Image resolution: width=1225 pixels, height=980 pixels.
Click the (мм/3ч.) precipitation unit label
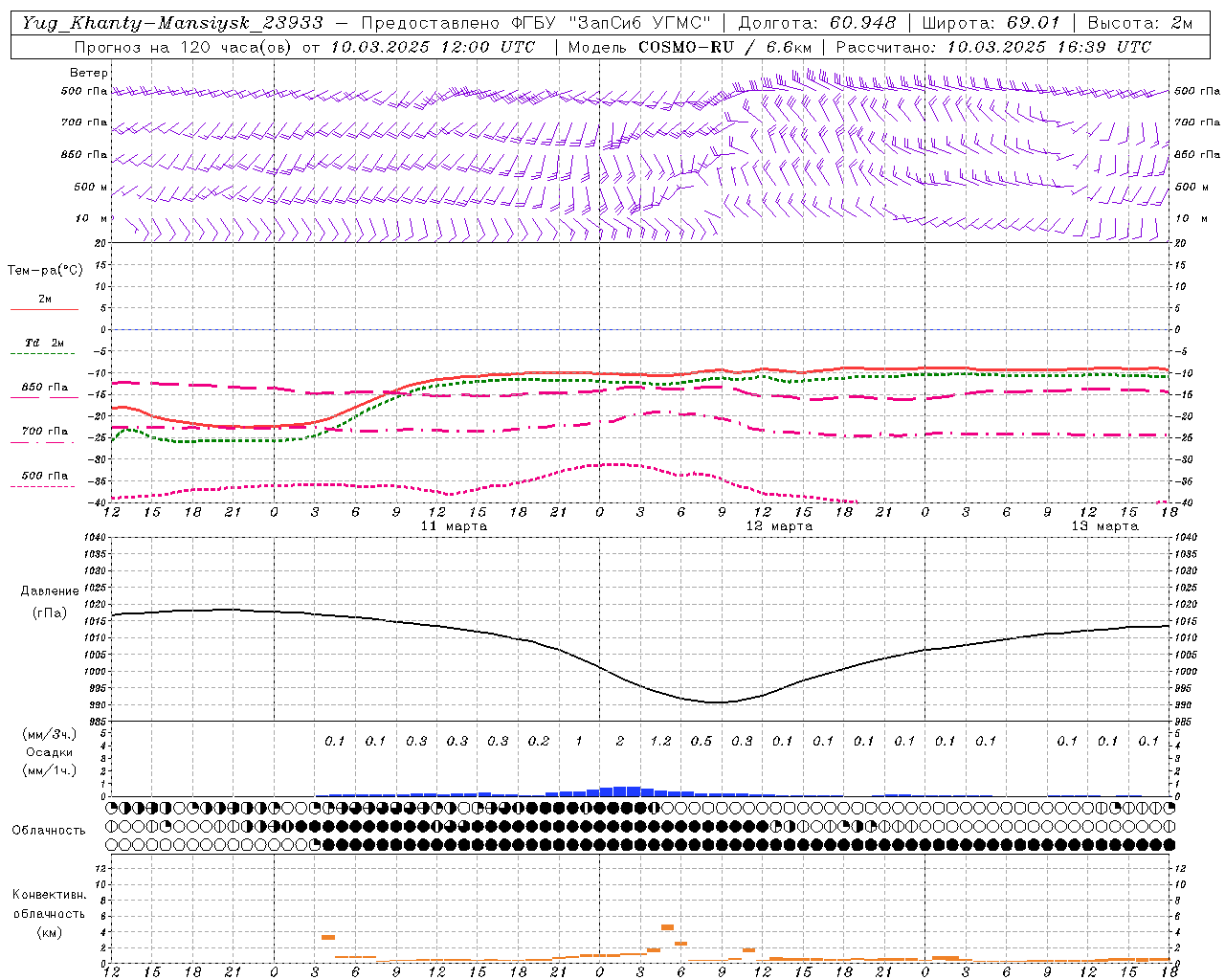coord(50,734)
